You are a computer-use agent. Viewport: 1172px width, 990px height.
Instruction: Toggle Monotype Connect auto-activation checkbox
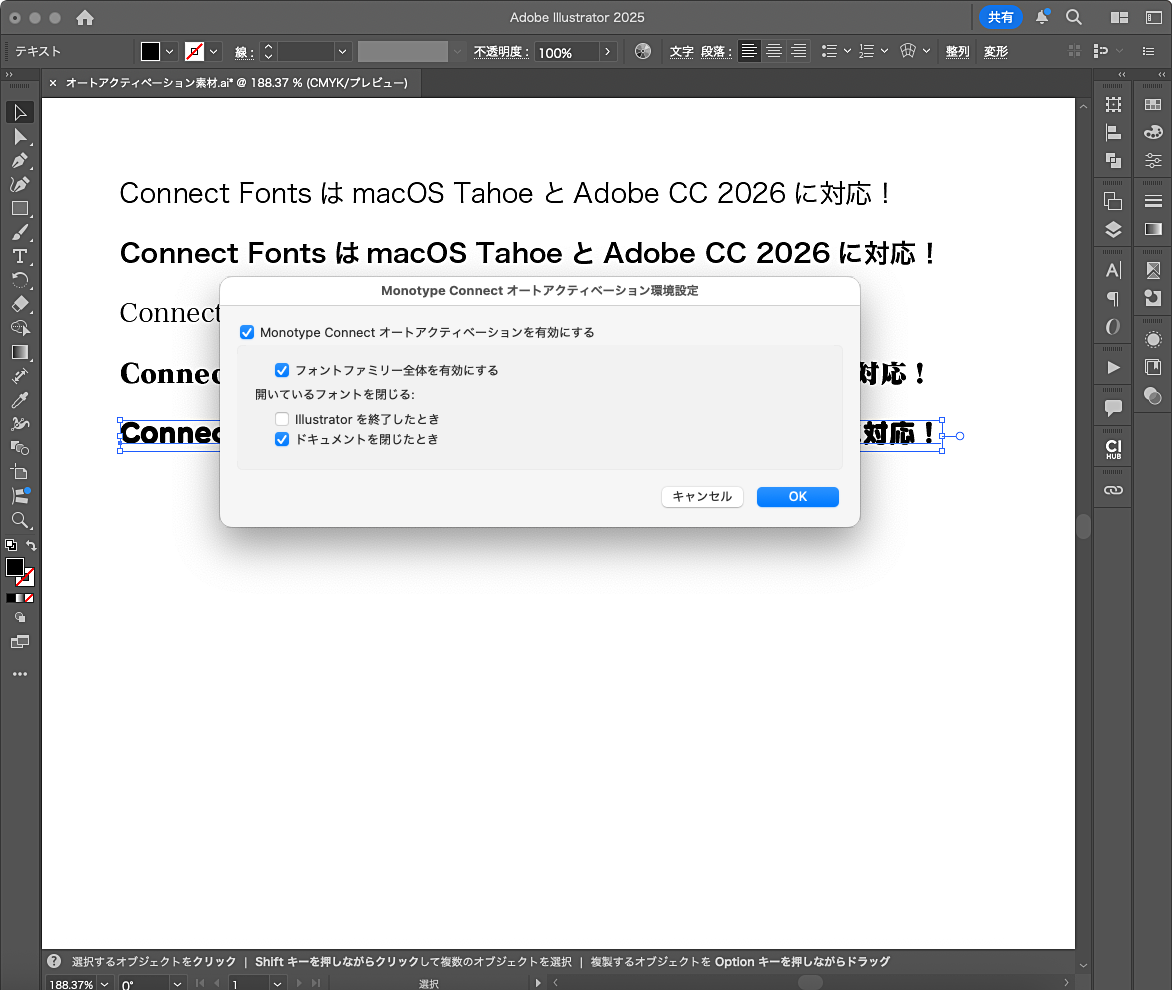(247, 332)
